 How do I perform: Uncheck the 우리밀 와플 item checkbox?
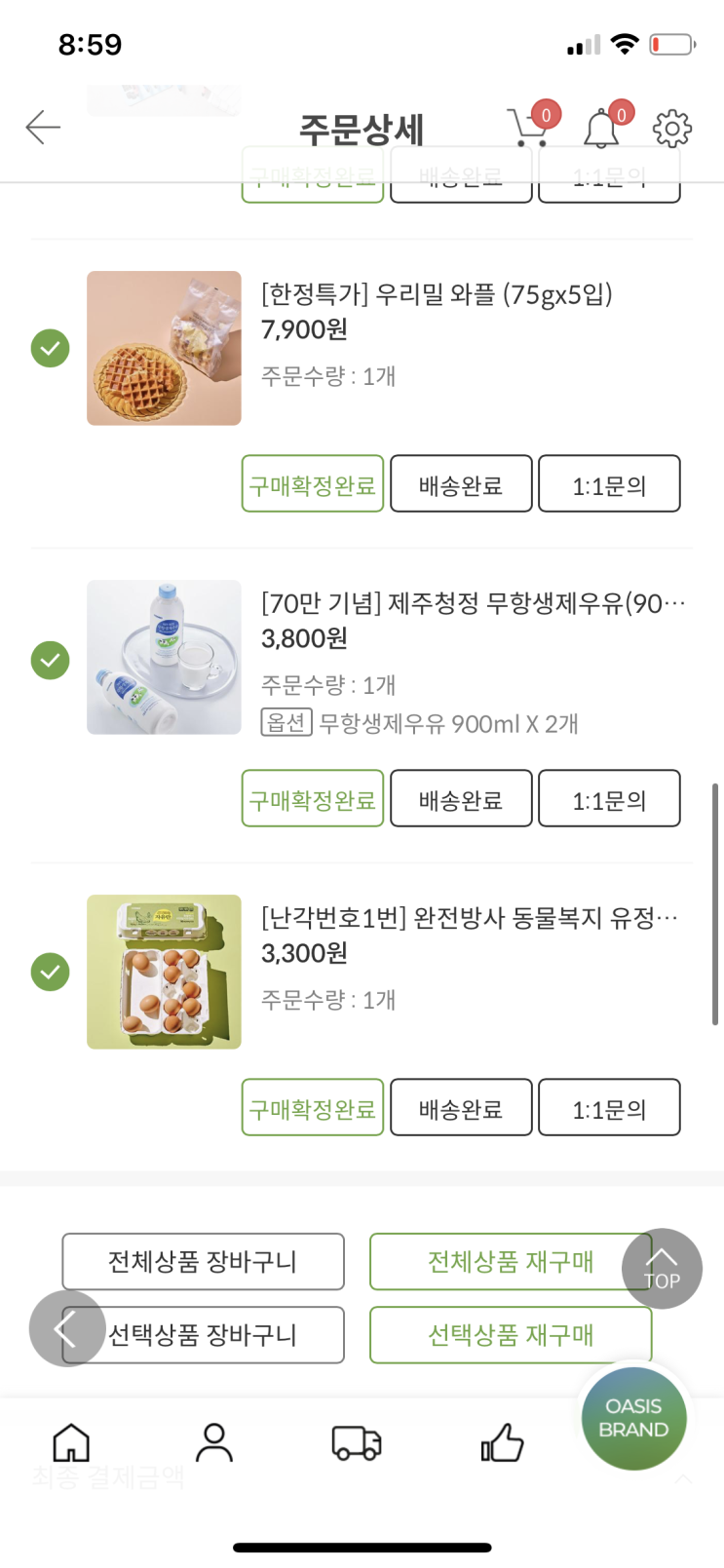pos(51,348)
